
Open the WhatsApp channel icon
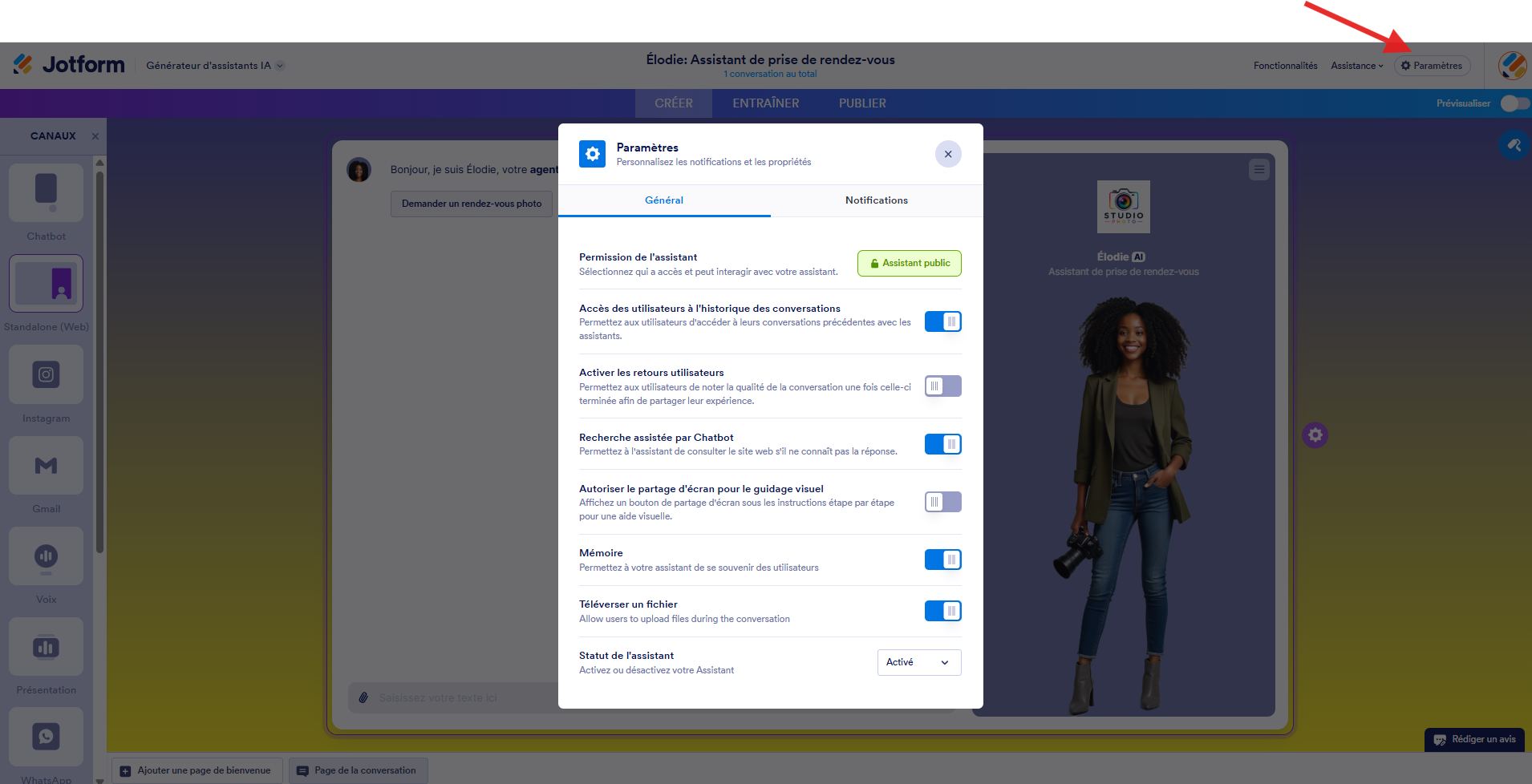(46, 737)
